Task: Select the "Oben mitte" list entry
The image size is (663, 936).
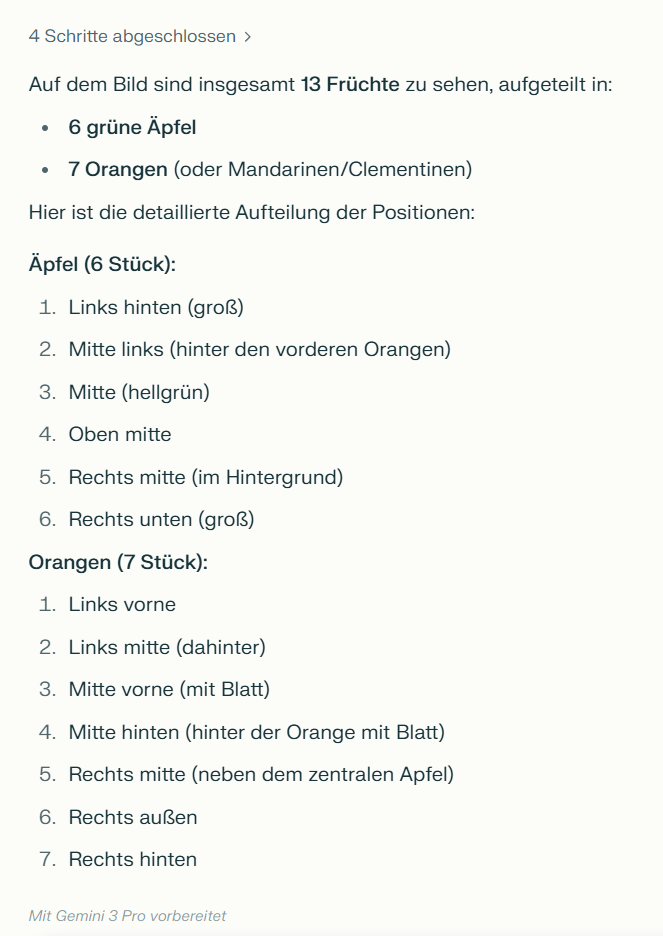Action: (x=120, y=435)
